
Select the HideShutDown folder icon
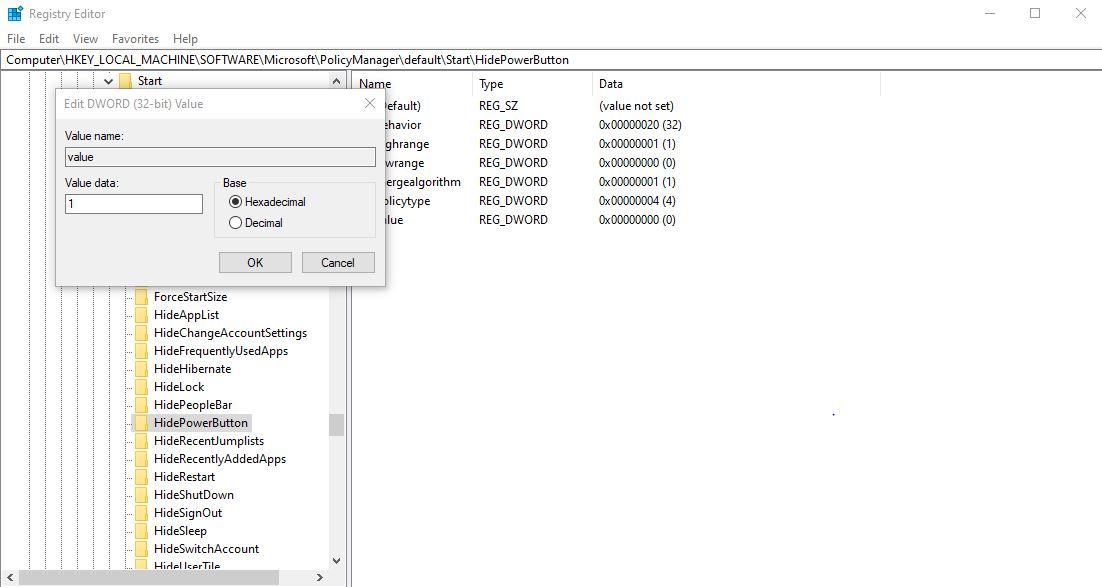[141, 495]
